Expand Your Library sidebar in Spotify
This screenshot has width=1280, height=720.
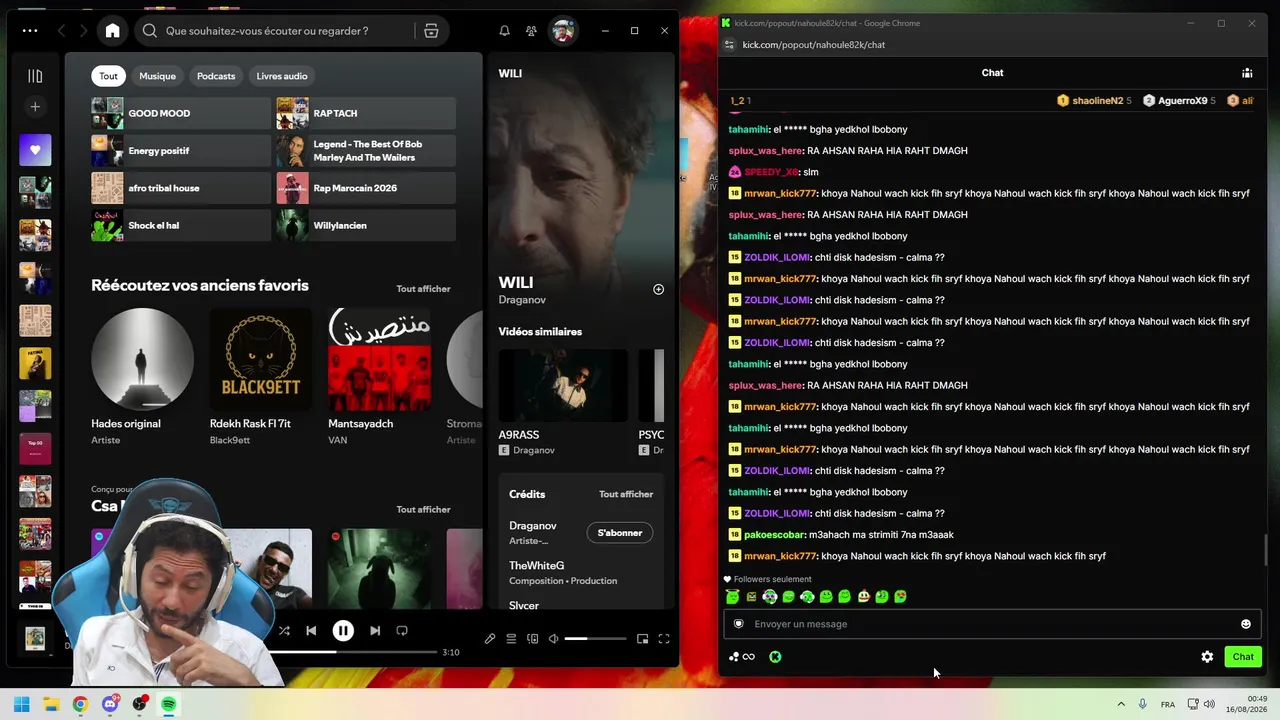(x=35, y=76)
